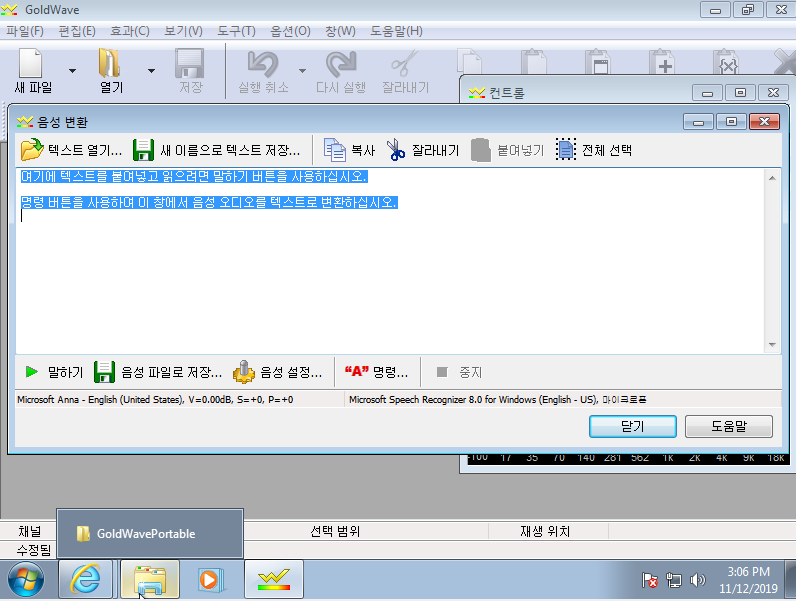Click Save to Audio File (음성 파일로 저장...)
This screenshot has height=601, width=796.
pos(158,372)
